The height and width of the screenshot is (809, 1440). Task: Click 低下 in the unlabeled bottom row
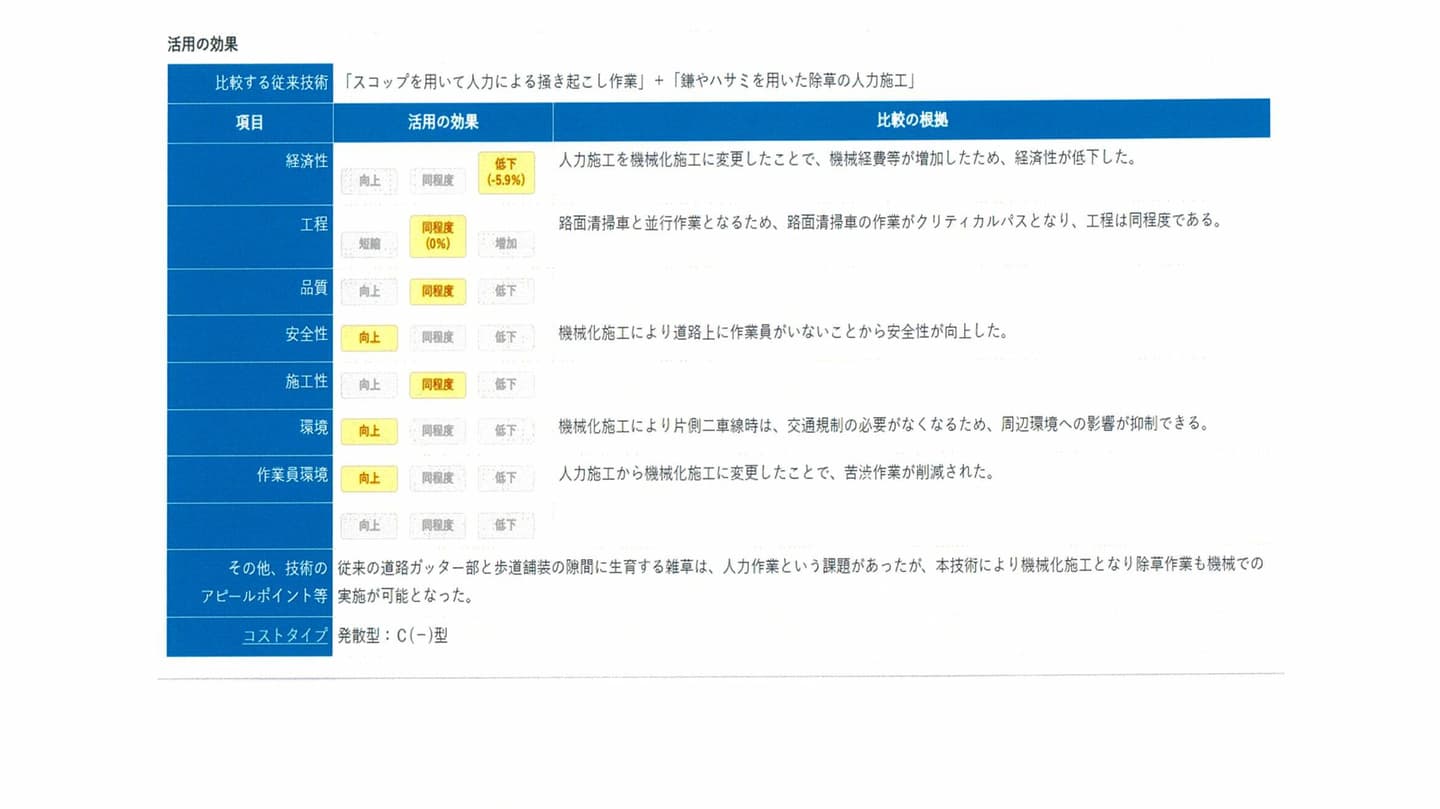coord(506,525)
